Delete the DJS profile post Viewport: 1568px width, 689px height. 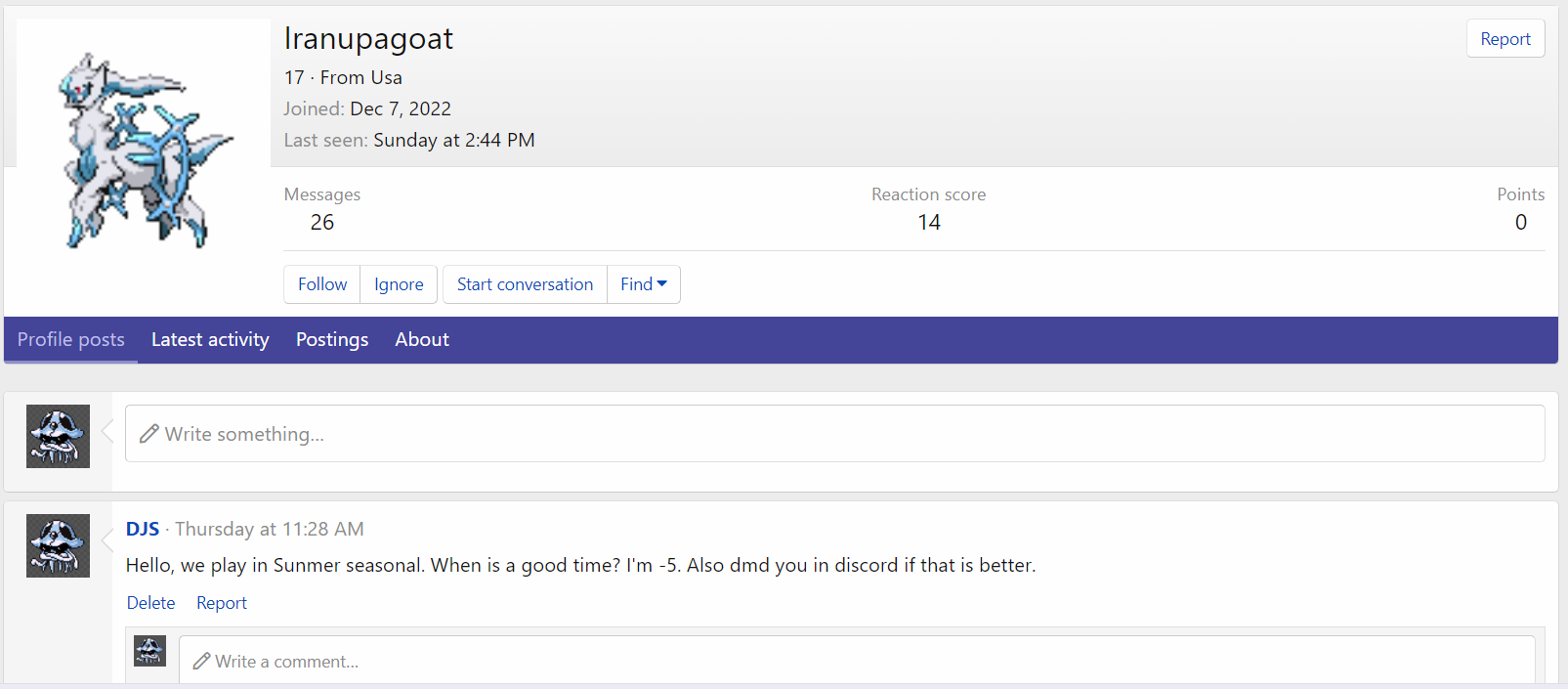coord(151,603)
